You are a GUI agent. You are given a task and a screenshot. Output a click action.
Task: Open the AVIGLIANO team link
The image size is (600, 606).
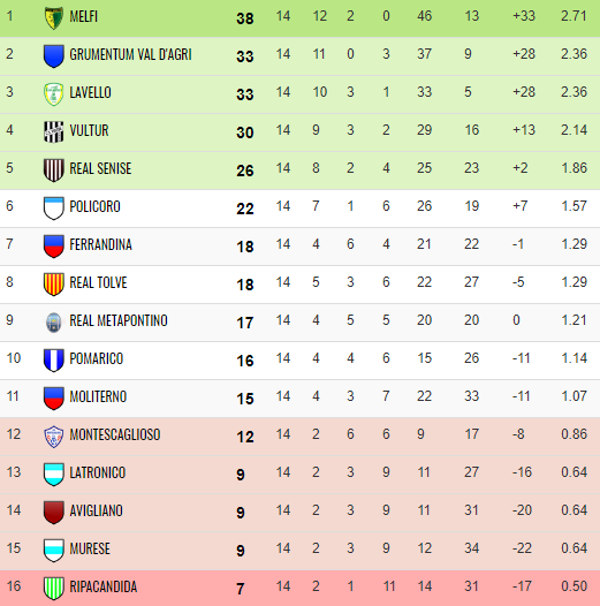tap(96, 511)
